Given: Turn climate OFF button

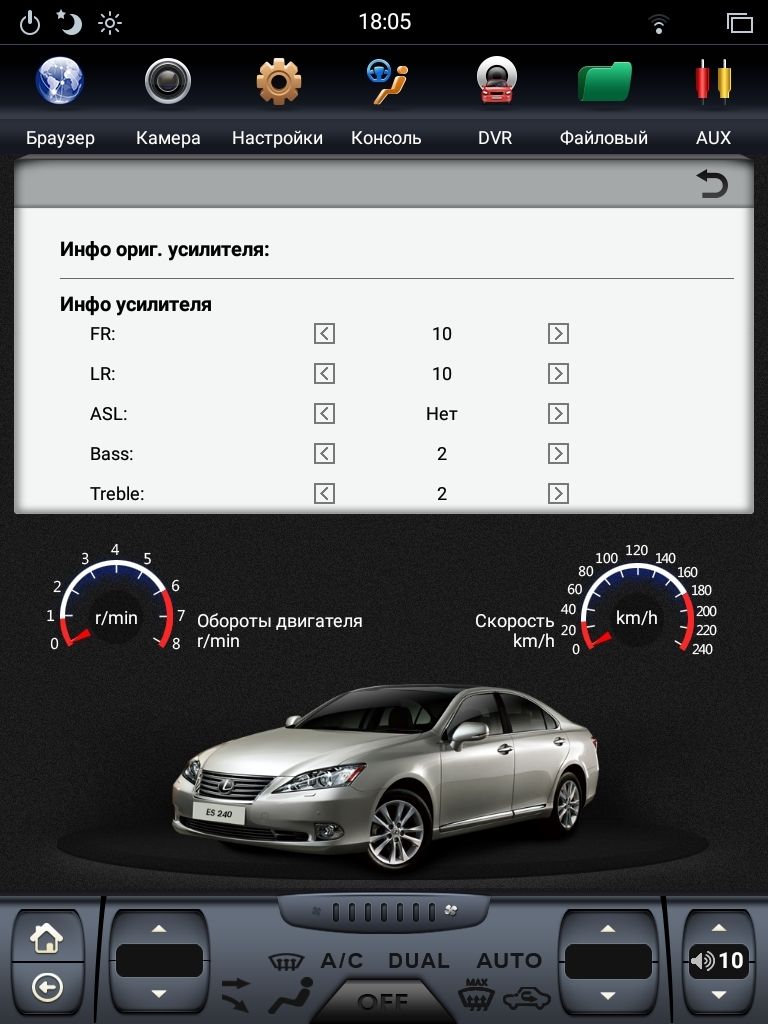Looking at the screenshot, I should 383,1001.
